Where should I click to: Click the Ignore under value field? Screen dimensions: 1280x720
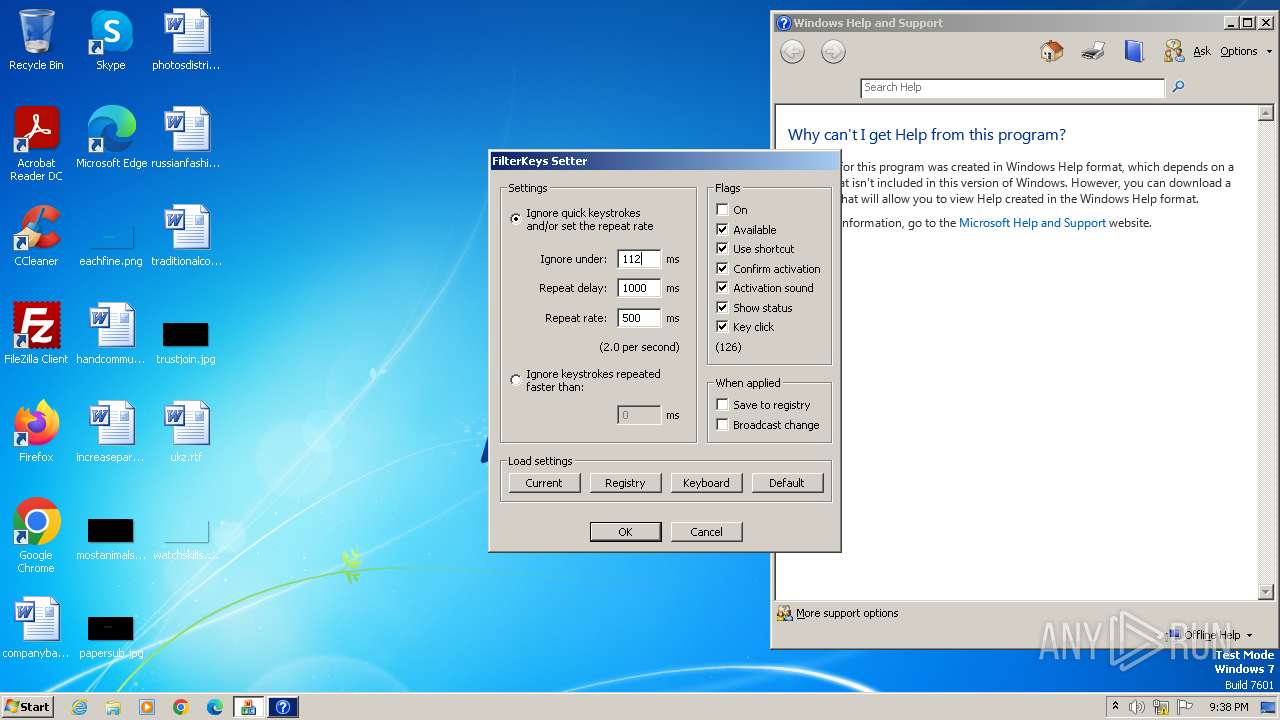(639, 259)
